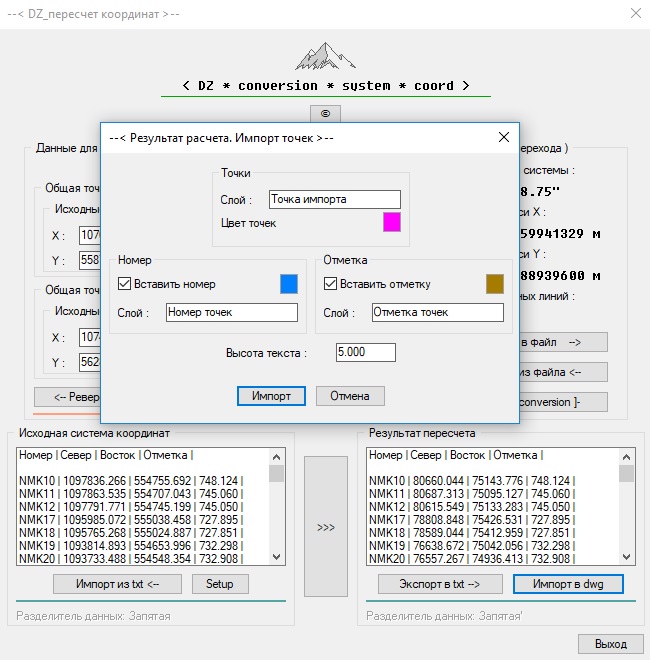This screenshot has width=650, height=660.
Task: Toggle the 'Вставить отметку' checkbox
Action: click(331, 284)
